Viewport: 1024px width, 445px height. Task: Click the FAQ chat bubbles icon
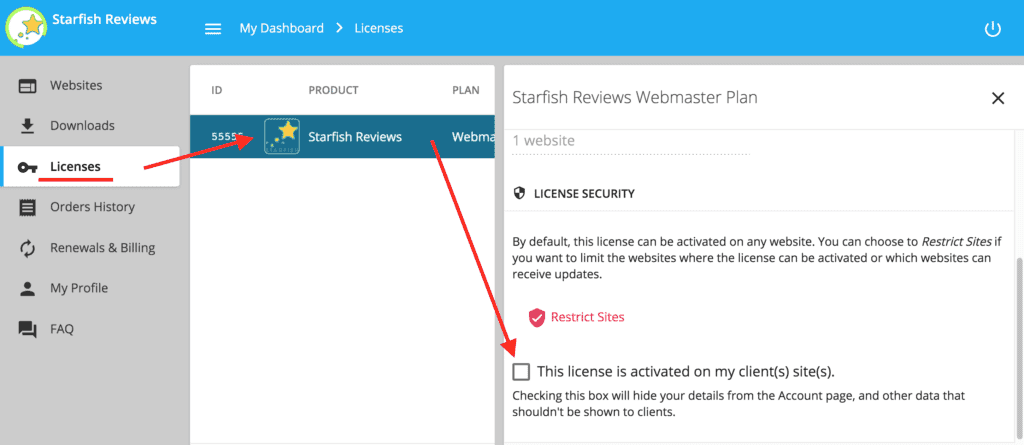(27, 329)
